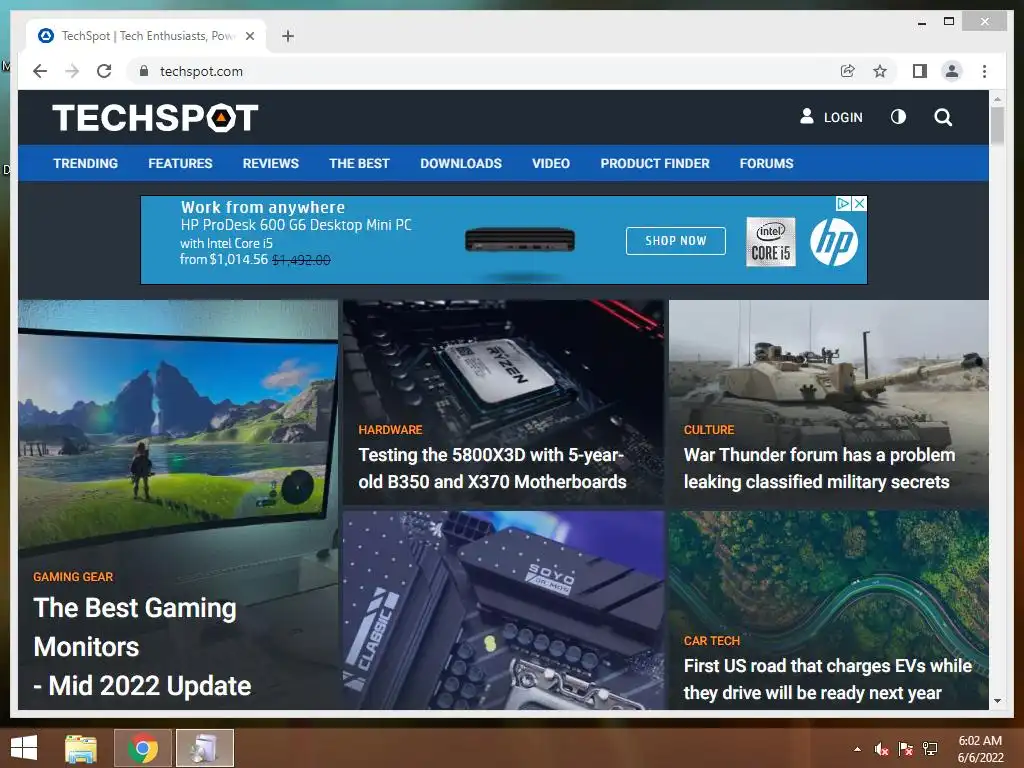This screenshot has width=1024, height=768.
Task: Open the PRODUCT FINDER page
Action: [655, 163]
